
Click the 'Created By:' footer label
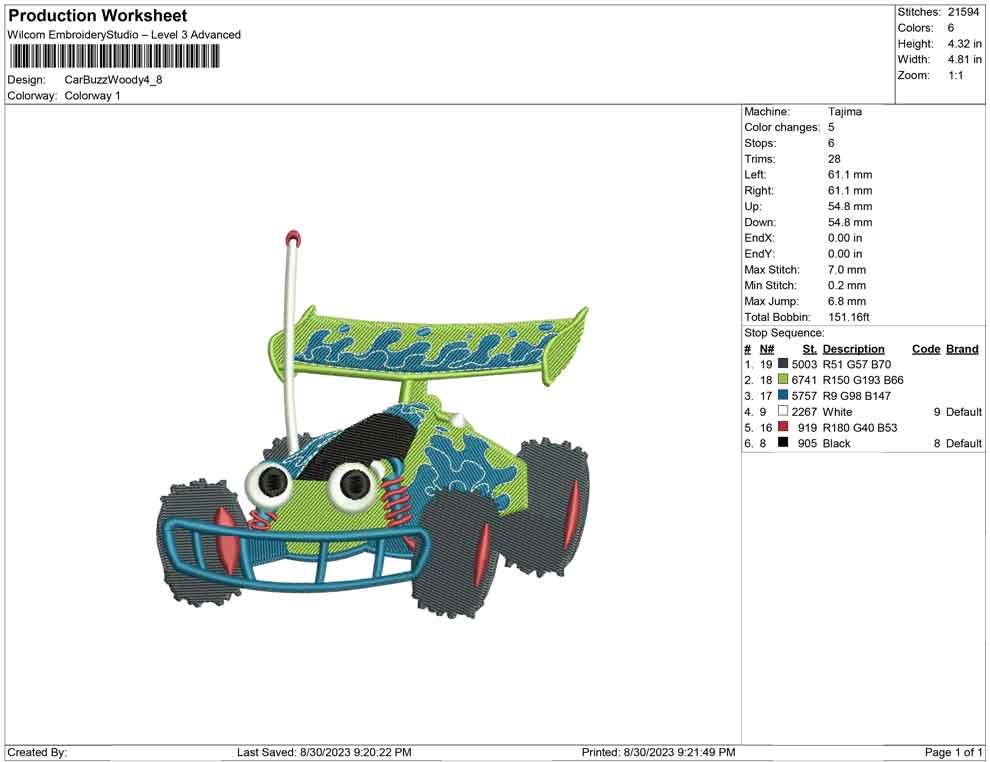point(37,752)
